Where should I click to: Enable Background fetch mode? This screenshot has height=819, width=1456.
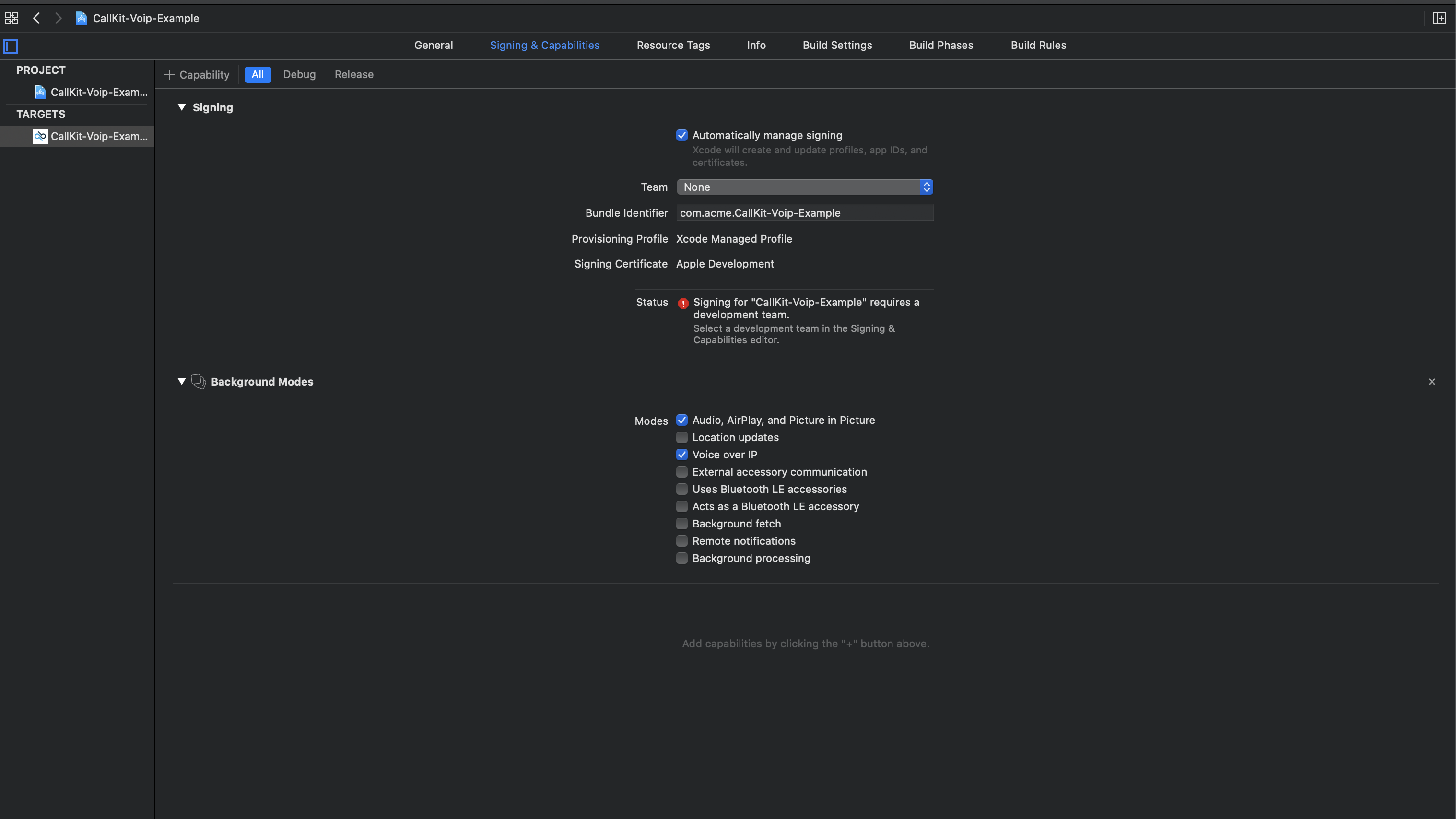(681, 524)
